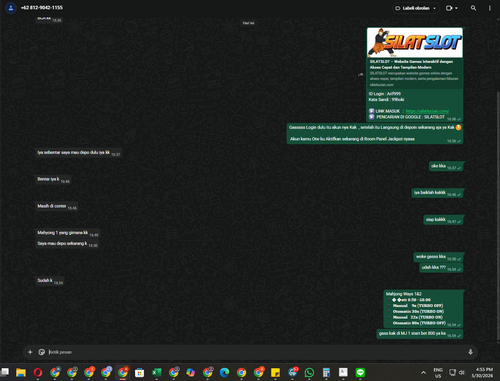Open the Windows Start menu
The width and height of the screenshot is (500, 381).
(x=5, y=372)
